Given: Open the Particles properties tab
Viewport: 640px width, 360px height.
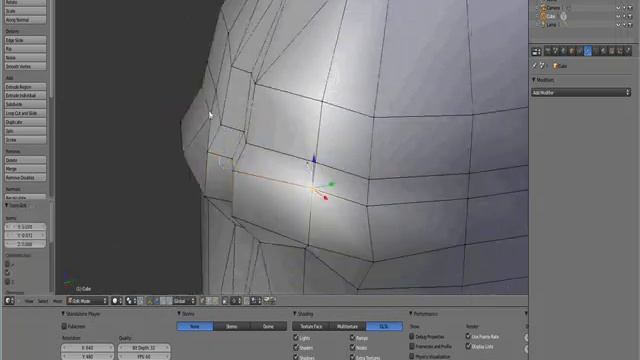Looking at the screenshot, I should coord(620,51).
